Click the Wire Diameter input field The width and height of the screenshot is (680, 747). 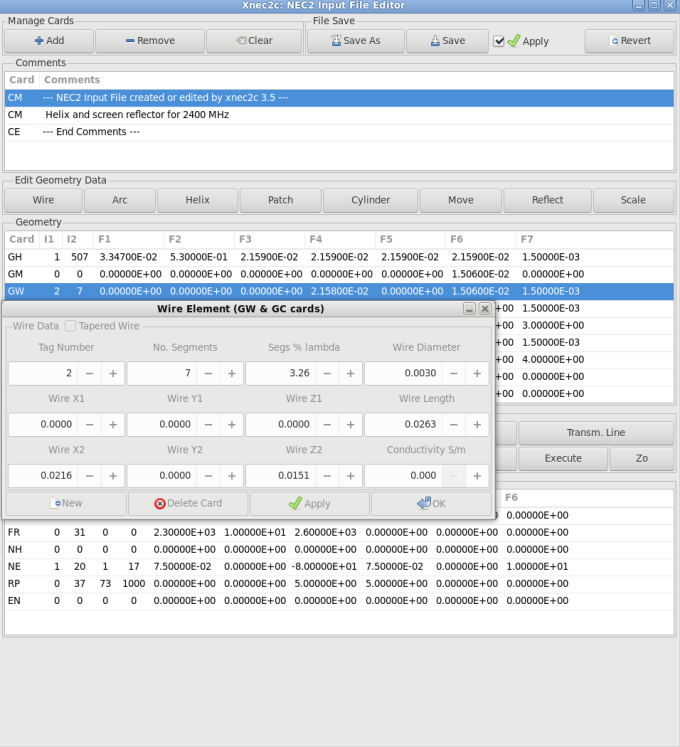tap(403, 374)
